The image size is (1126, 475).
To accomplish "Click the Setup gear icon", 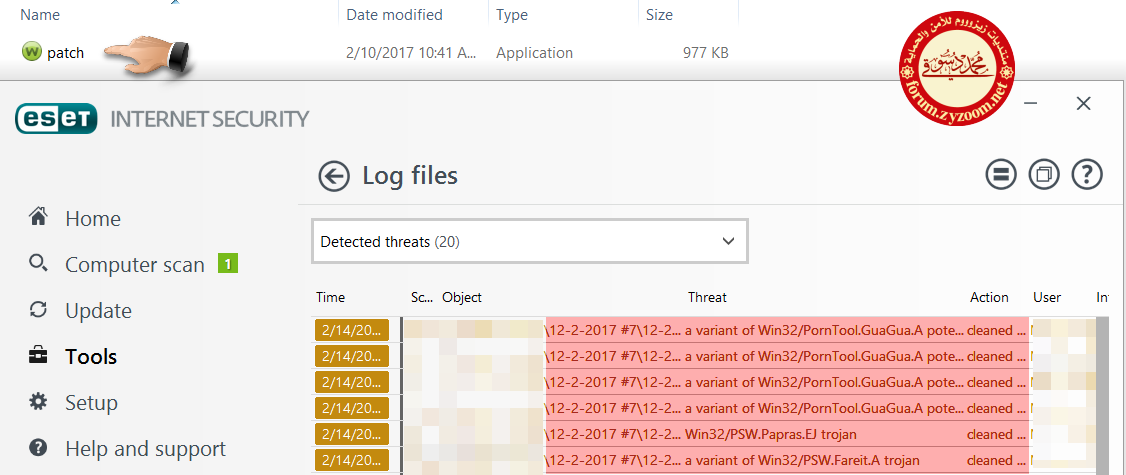I will tap(38, 402).
